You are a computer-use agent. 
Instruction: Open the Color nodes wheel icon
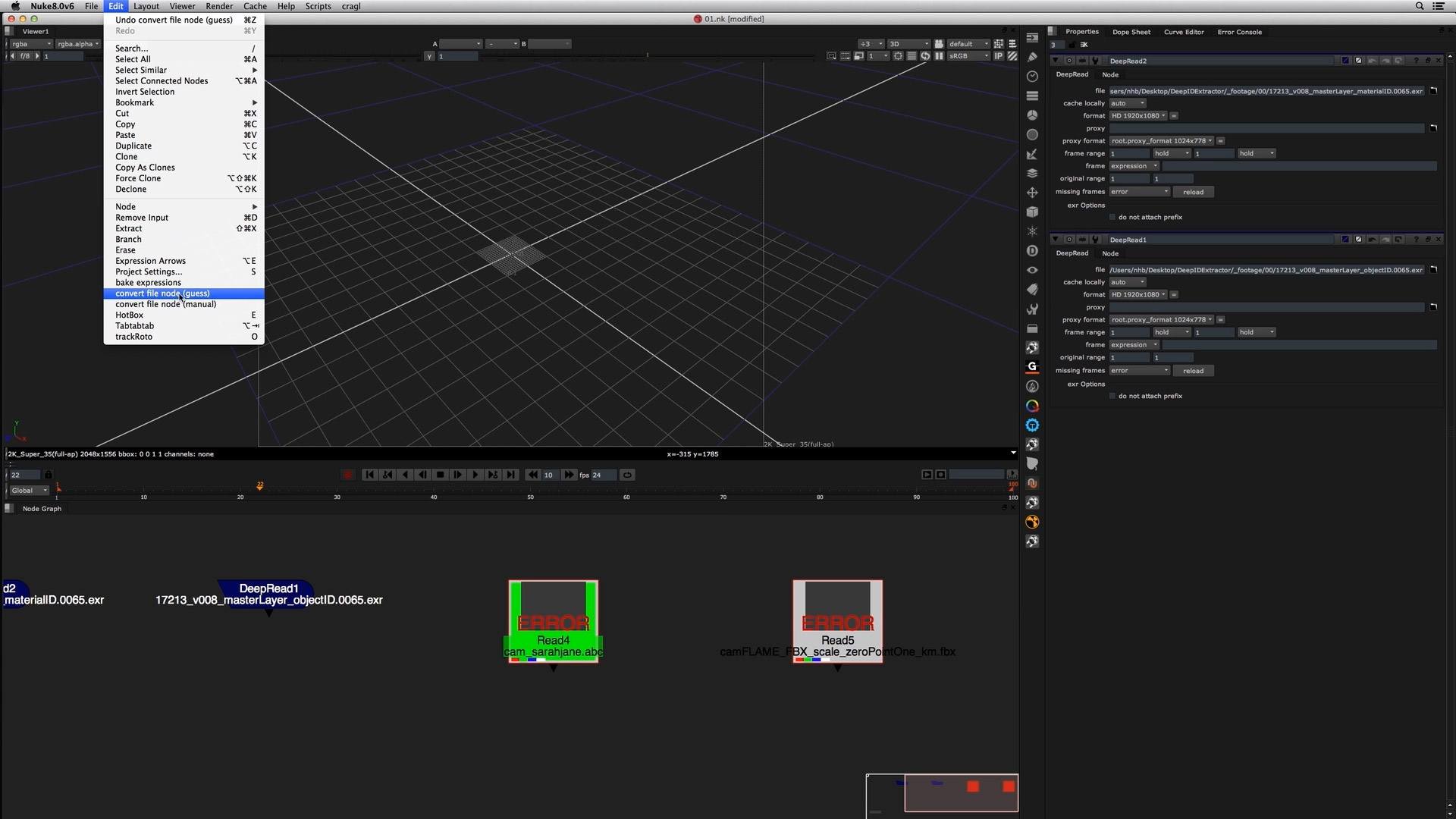pos(1032,115)
